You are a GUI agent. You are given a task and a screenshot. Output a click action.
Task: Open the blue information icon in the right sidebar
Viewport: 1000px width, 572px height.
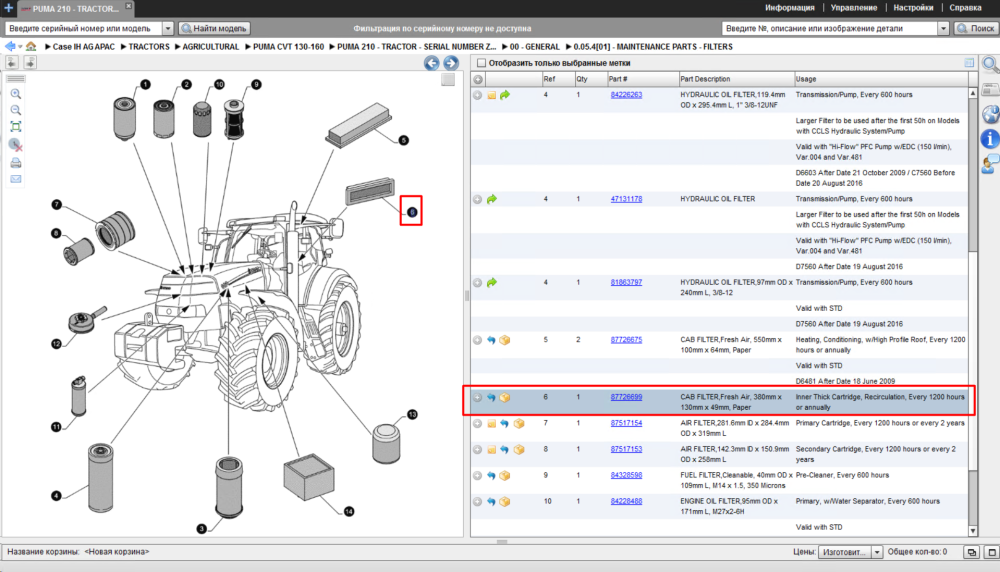(990, 138)
